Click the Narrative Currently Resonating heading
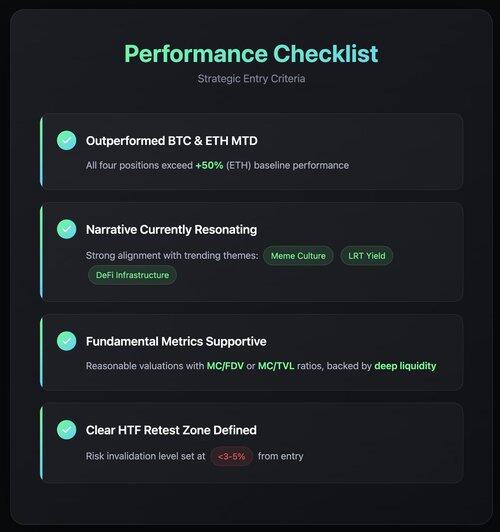500x532 pixels. coord(172,230)
